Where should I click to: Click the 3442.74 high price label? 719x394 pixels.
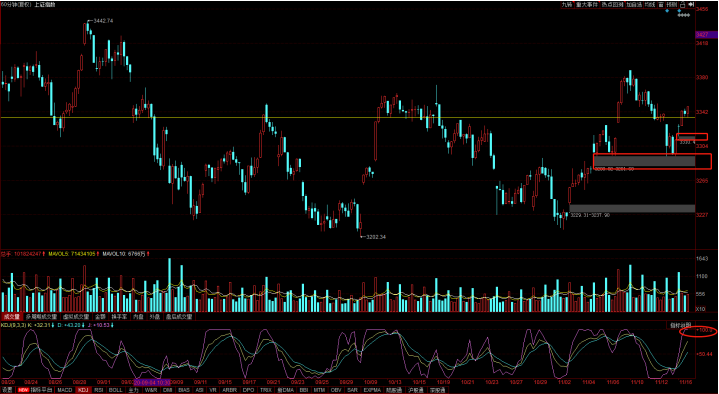coord(103,21)
